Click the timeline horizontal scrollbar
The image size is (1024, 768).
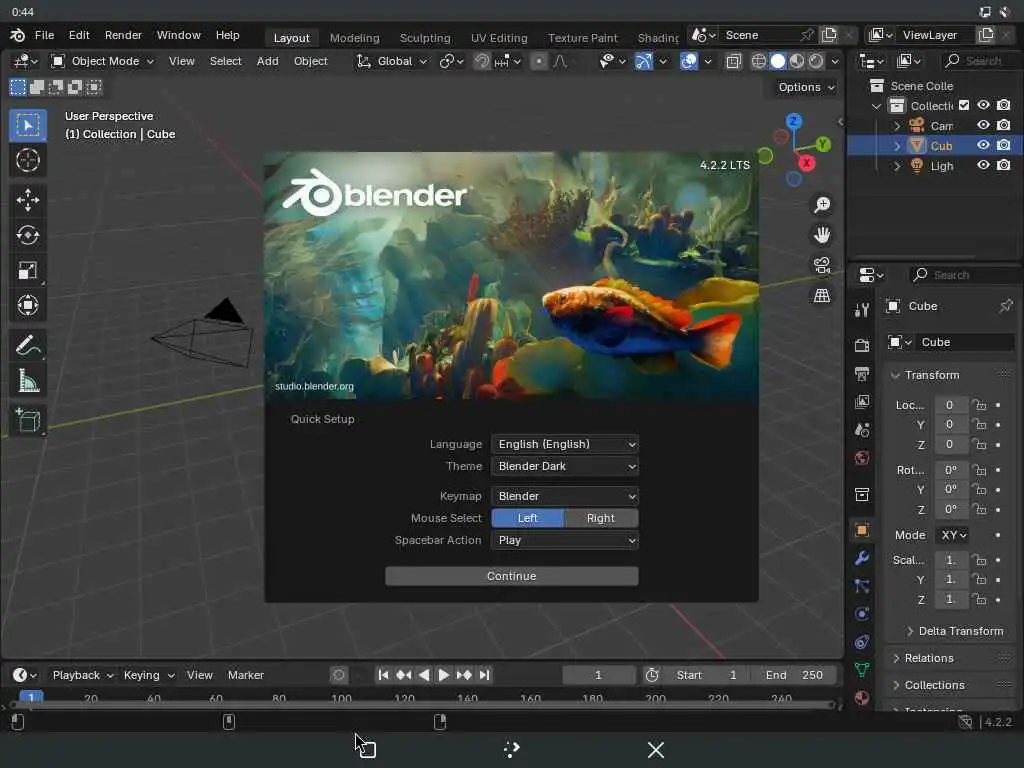(x=423, y=706)
